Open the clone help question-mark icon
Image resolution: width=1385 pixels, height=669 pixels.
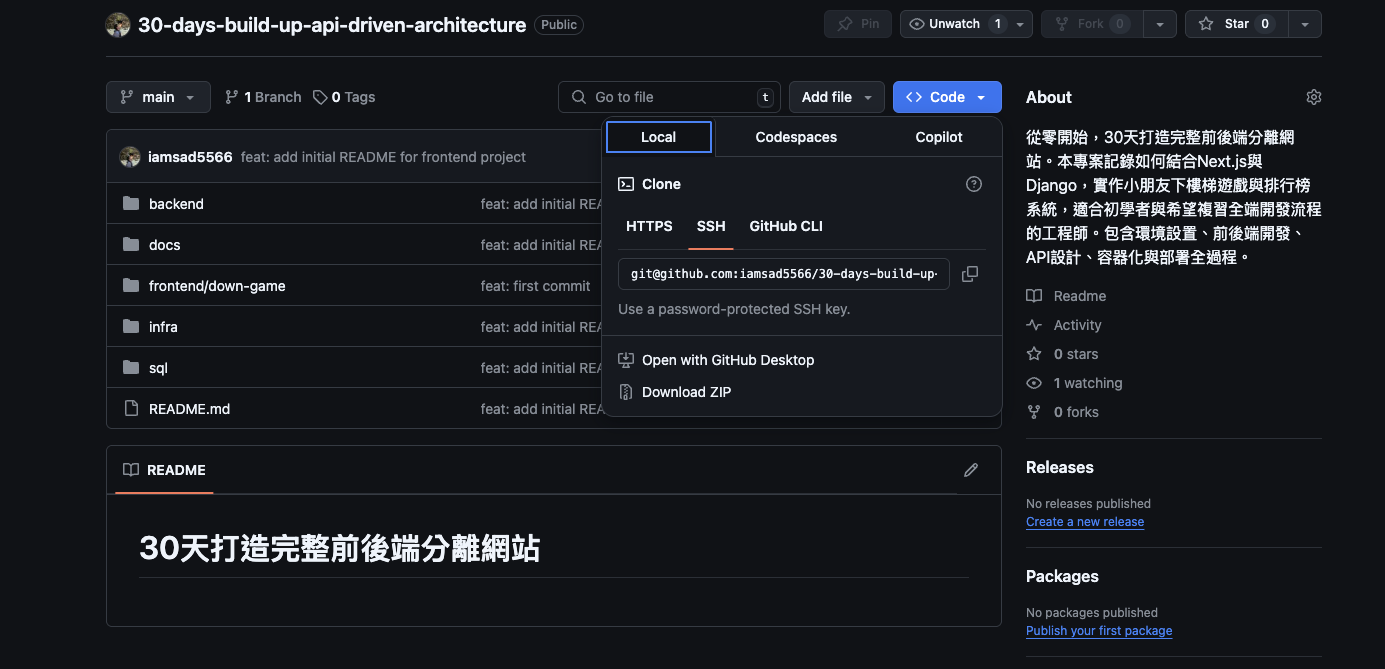974,184
